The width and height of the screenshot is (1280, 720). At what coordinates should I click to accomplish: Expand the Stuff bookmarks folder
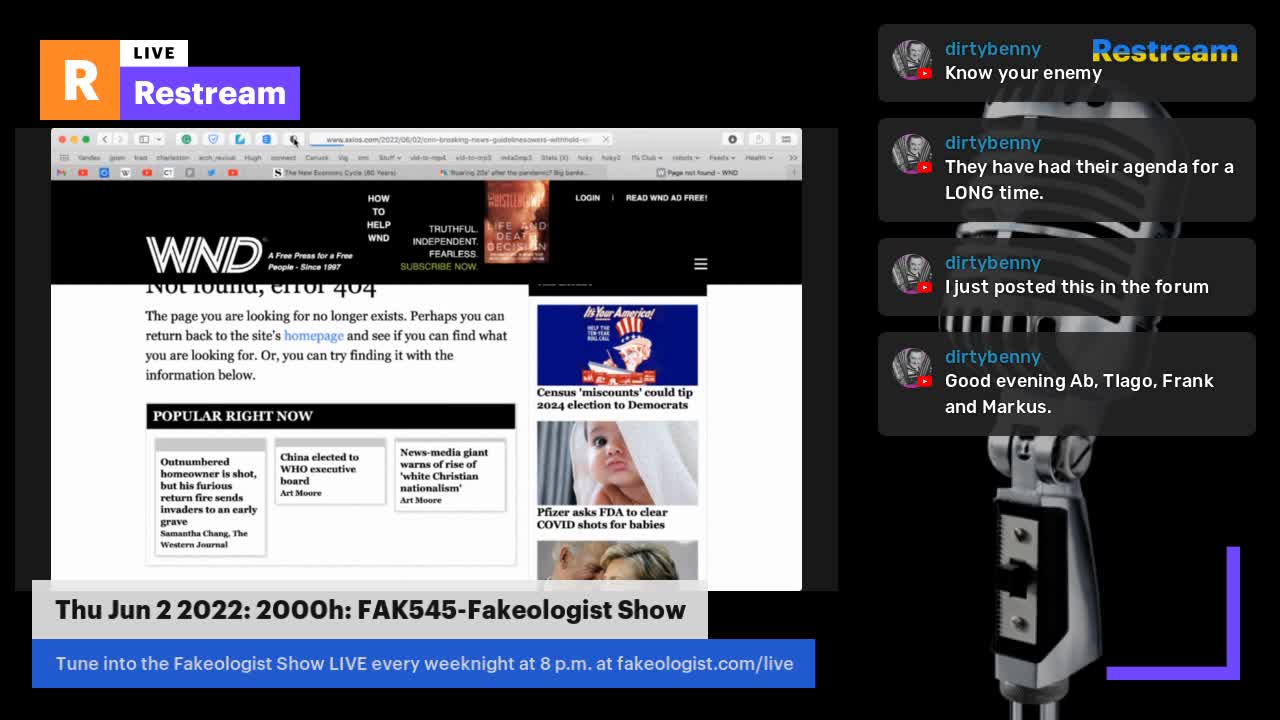(389, 157)
